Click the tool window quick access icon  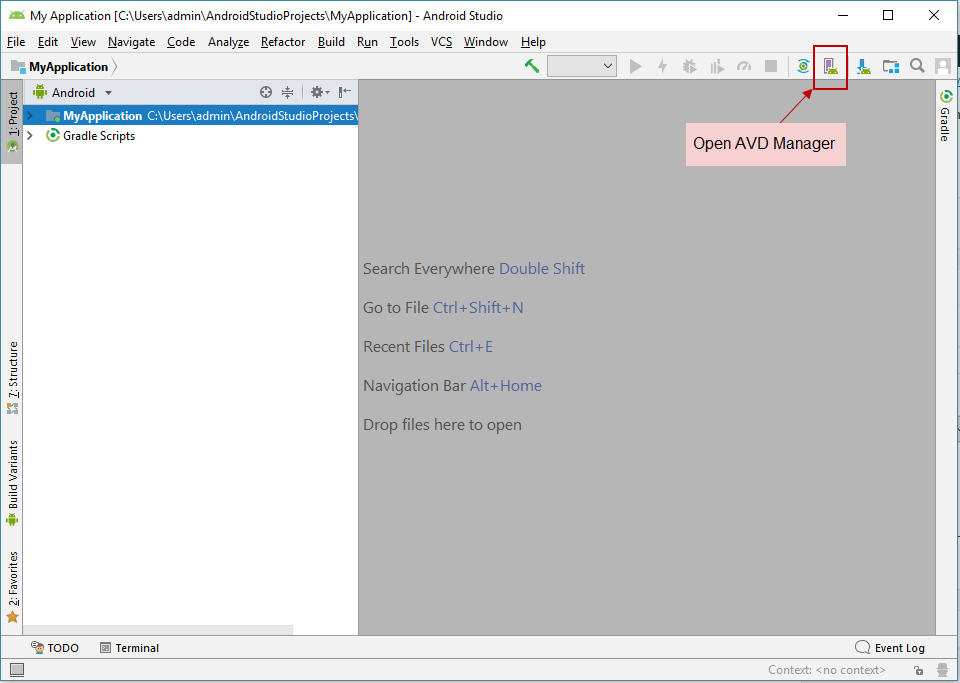(x=17, y=670)
